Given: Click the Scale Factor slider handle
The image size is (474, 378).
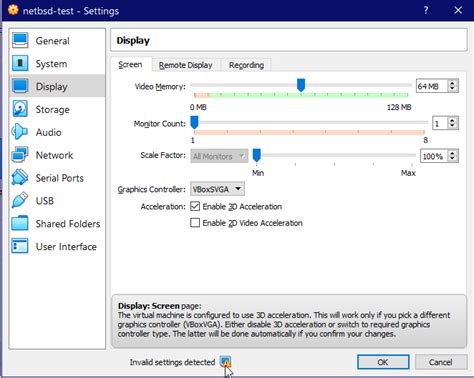Looking at the screenshot, I should pos(257,155).
